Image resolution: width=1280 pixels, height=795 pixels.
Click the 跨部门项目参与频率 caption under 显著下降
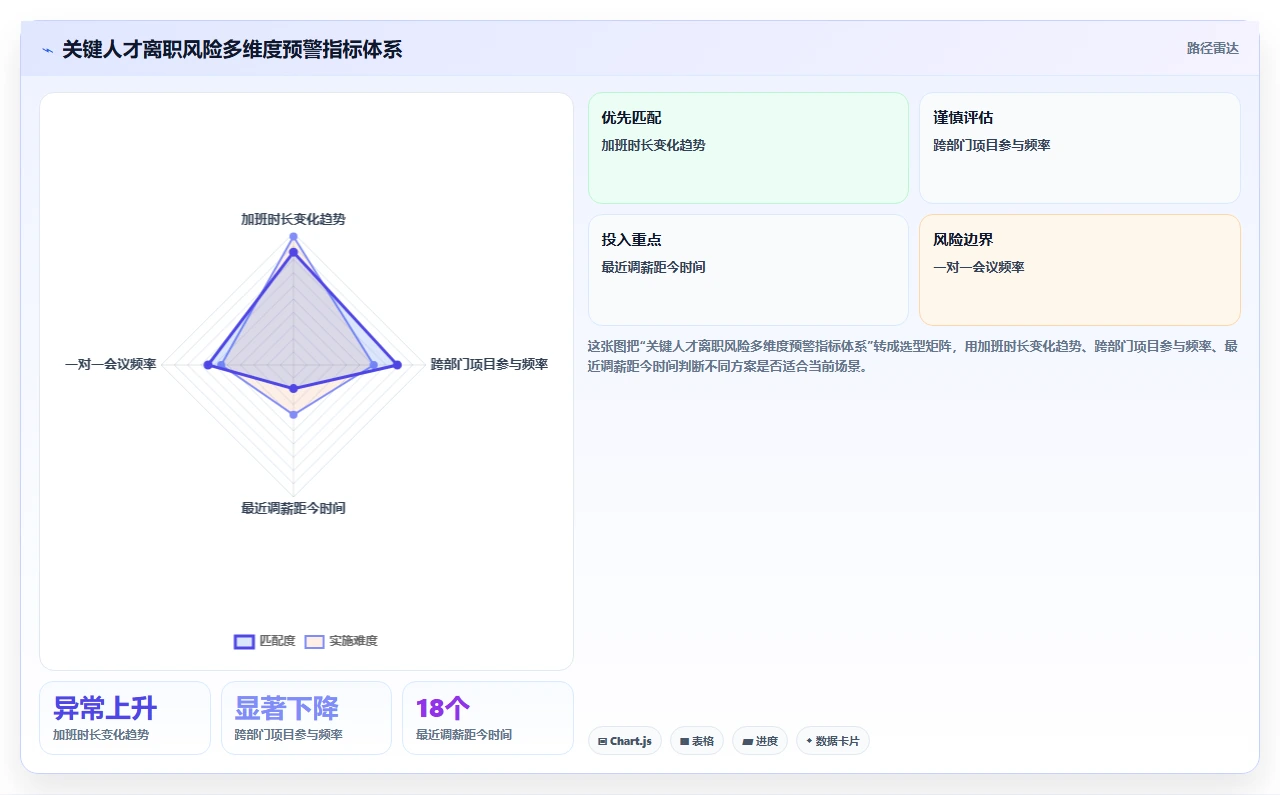[x=289, y=734]
